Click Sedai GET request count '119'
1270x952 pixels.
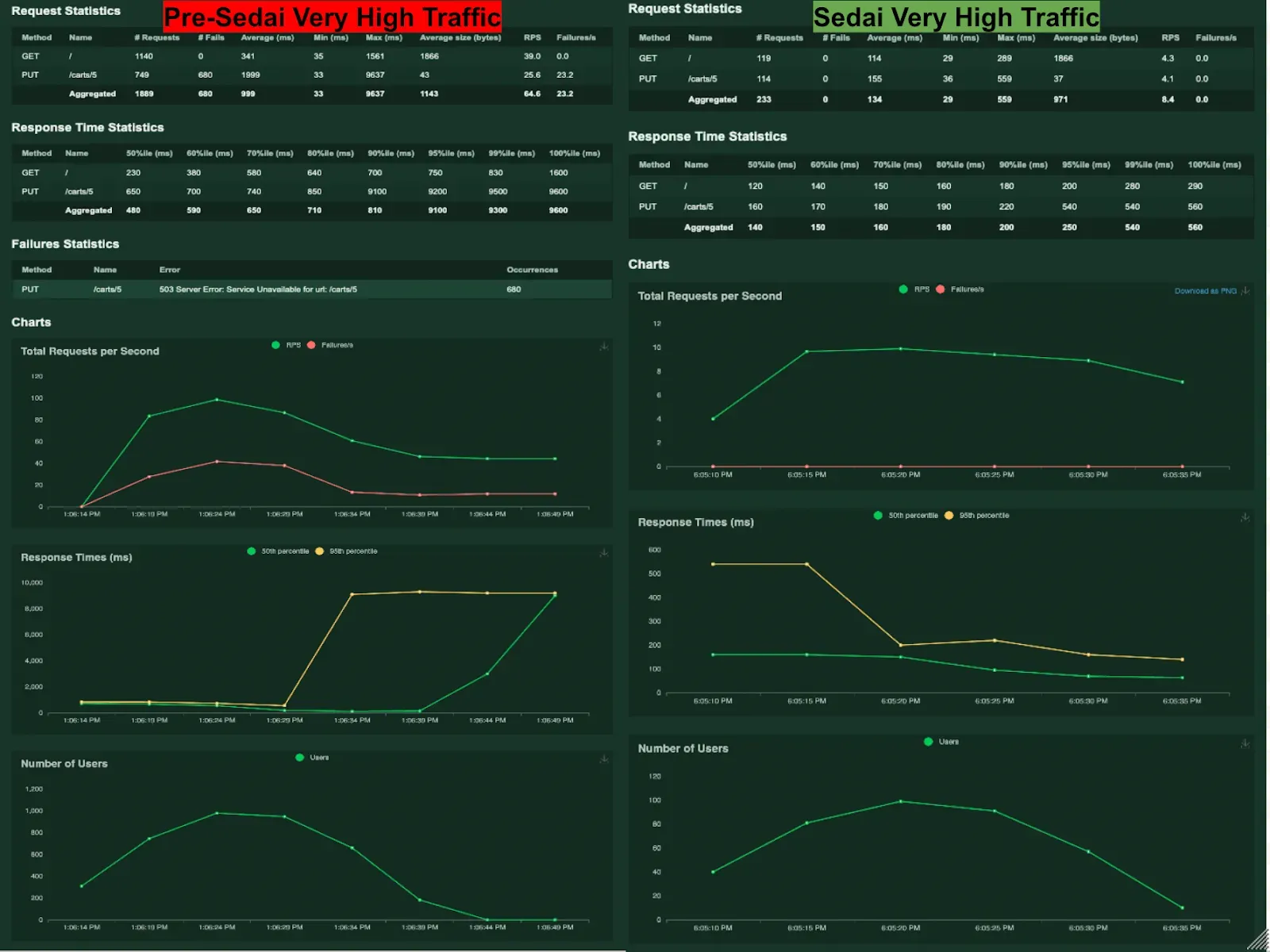click(764, 58)
